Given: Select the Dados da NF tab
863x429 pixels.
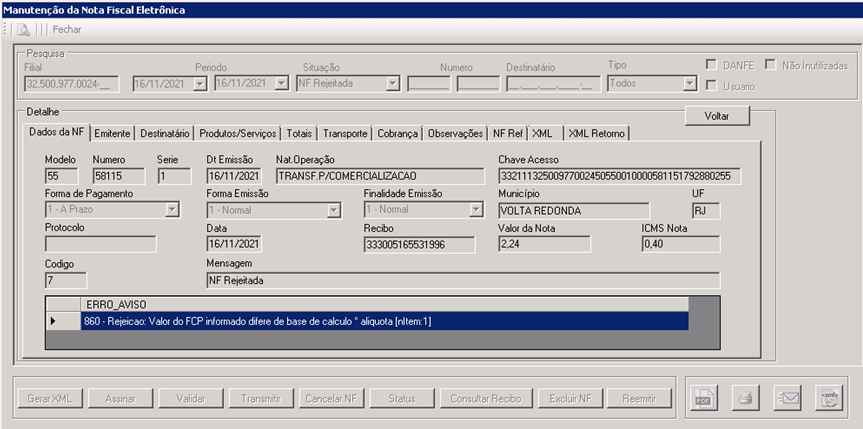Looking at the screenshot, I should point(57,133).
